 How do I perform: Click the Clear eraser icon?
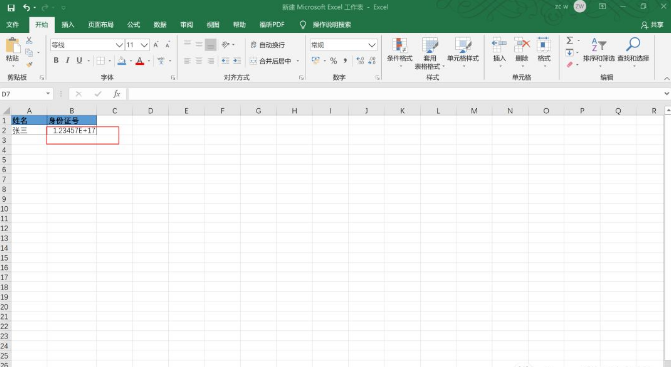(x=570, y=65)
